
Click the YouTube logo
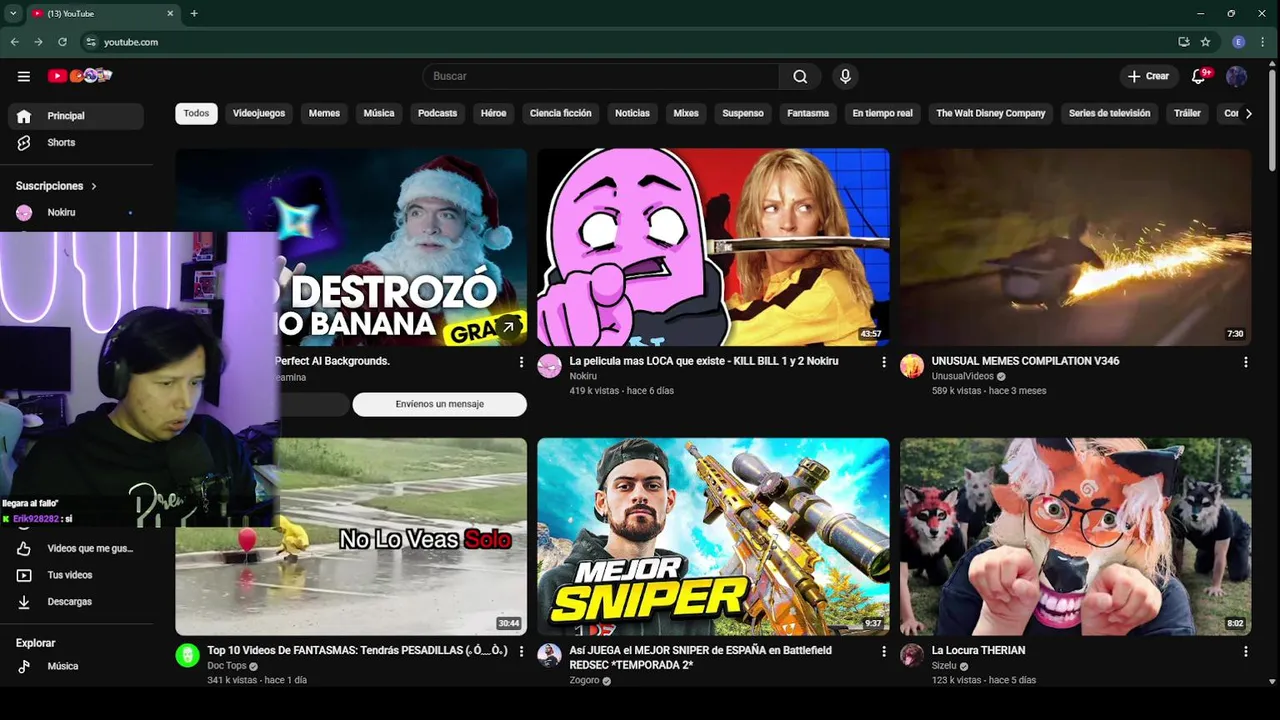click(80, 76)
